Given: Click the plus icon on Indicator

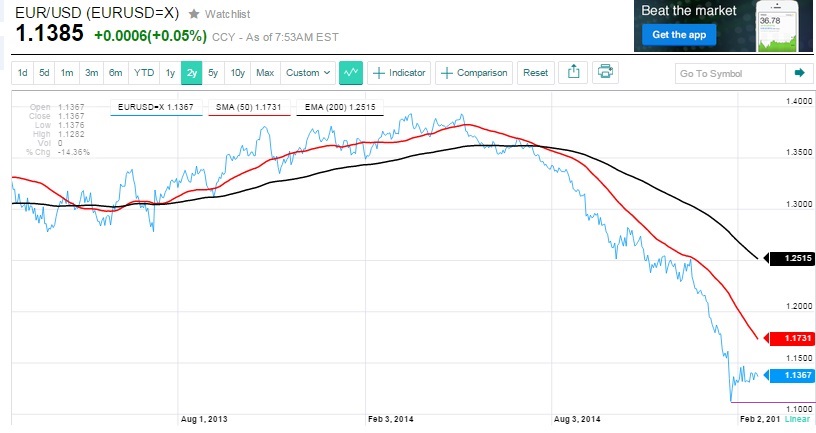Looking at the screenshot, I should coord(379,73).
